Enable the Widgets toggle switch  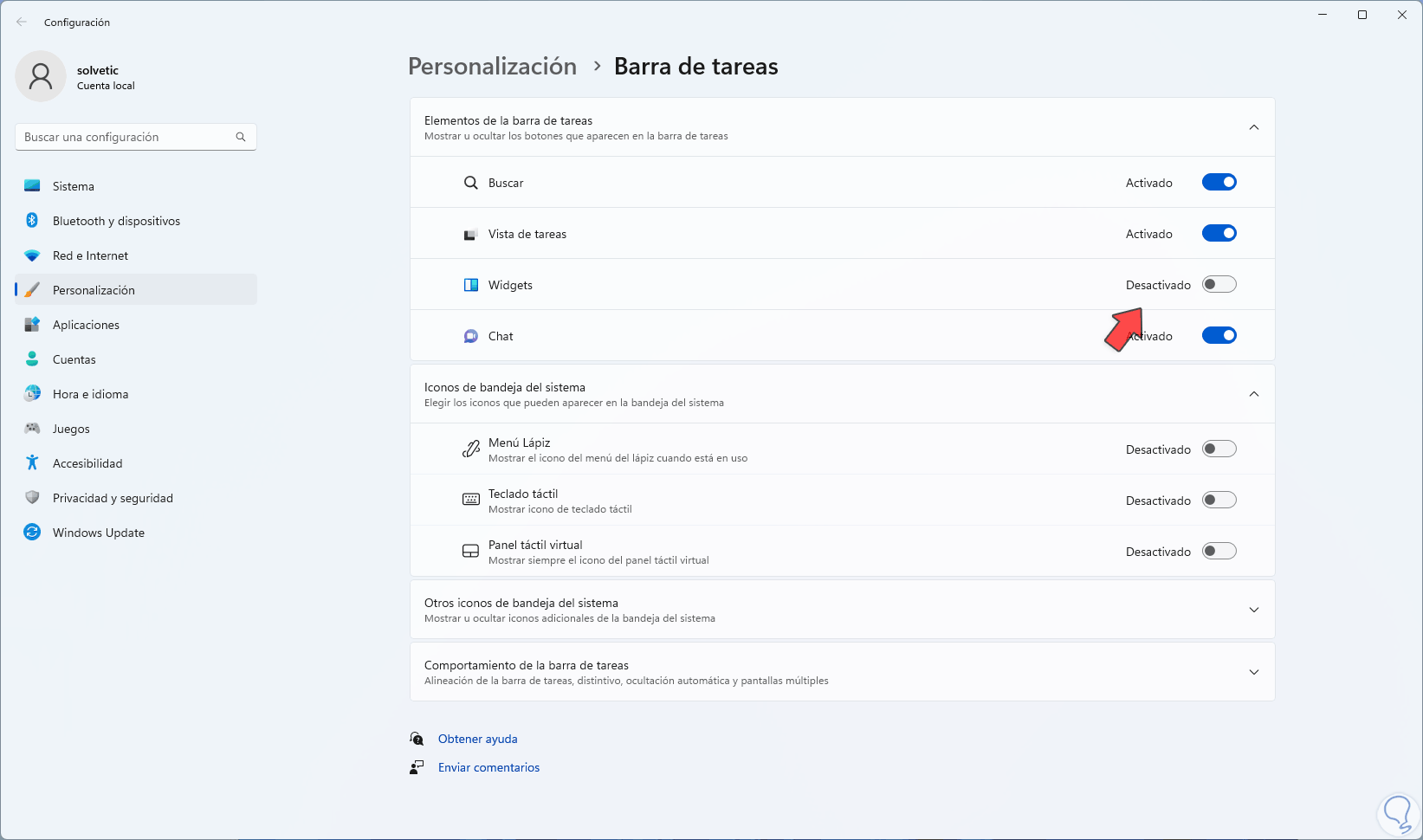click(x=1219, y=285)
